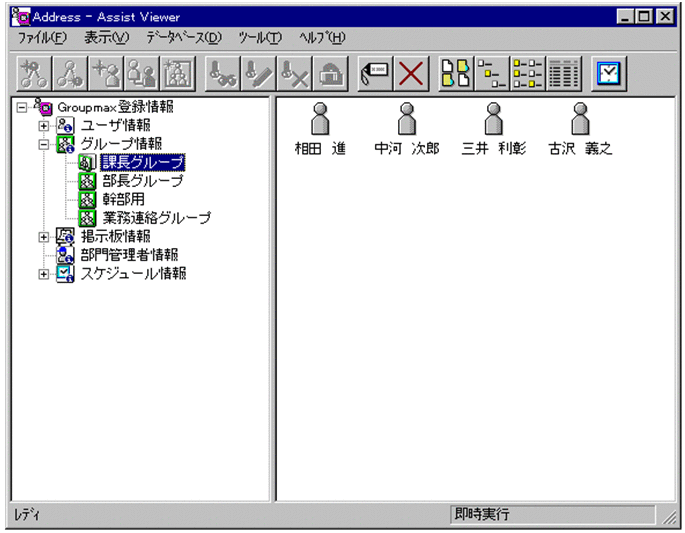
Task: Expand the スケジュール情報 tree node
Action: point(43,274)
